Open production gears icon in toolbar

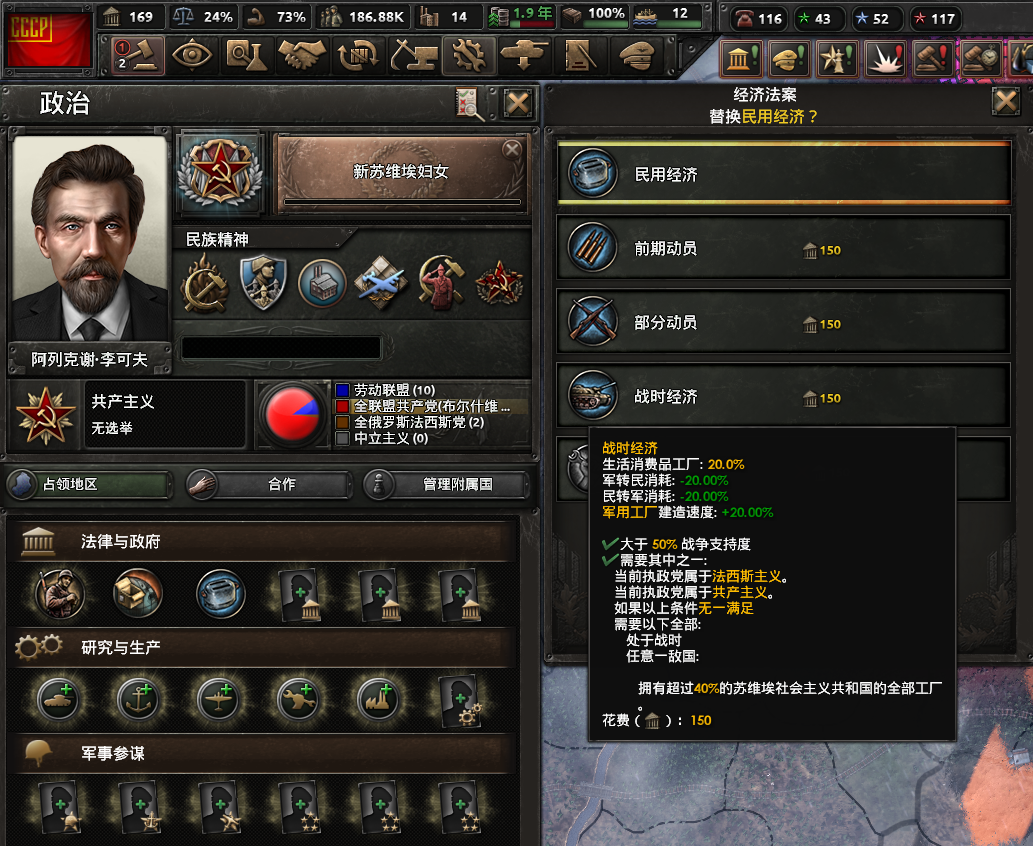468,55
